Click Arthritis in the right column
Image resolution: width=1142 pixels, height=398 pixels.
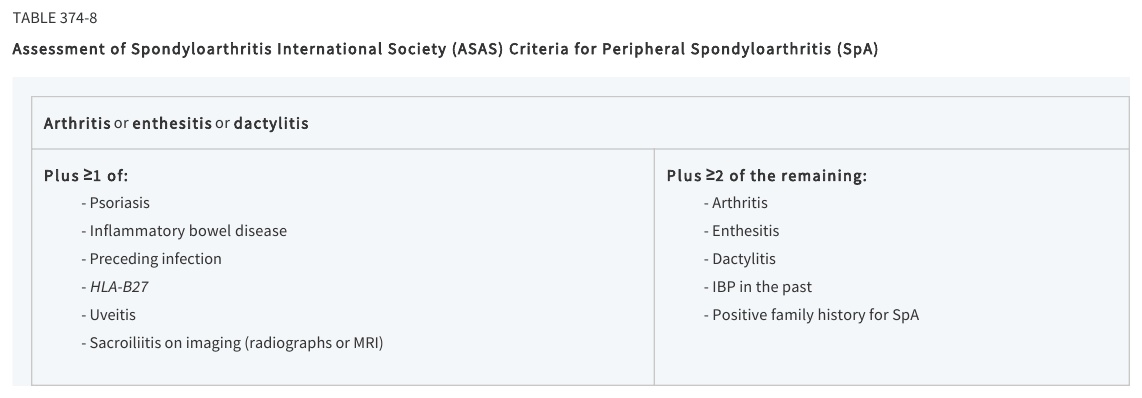click(x=736, y=203)
